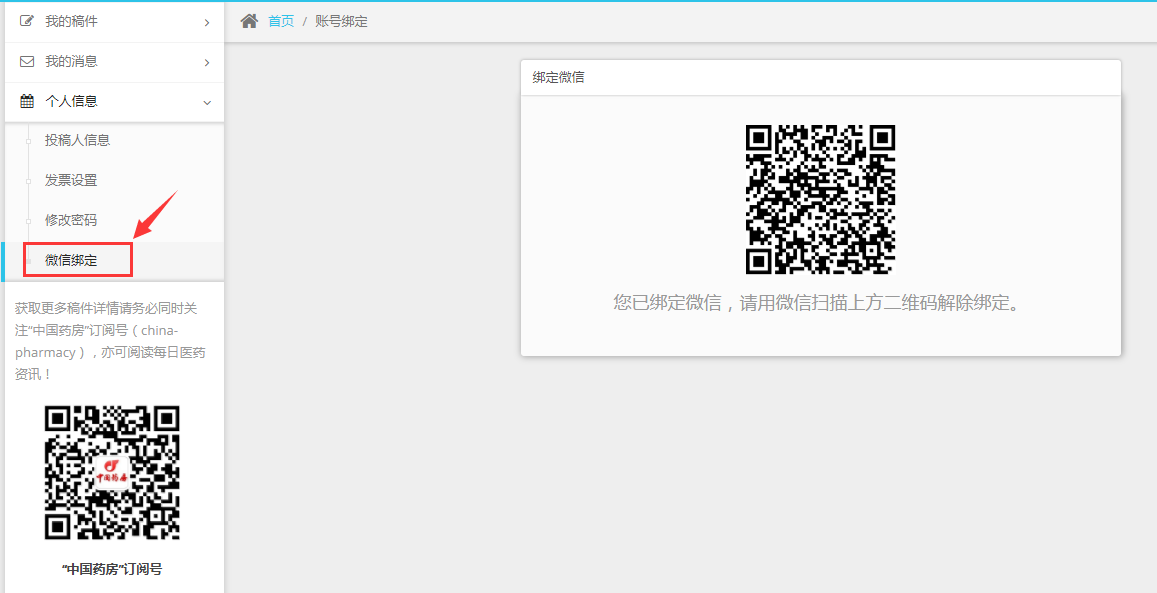The image size is (1157, 593).
Task: Open the 我的消息 menu
Action: [114, 62]
